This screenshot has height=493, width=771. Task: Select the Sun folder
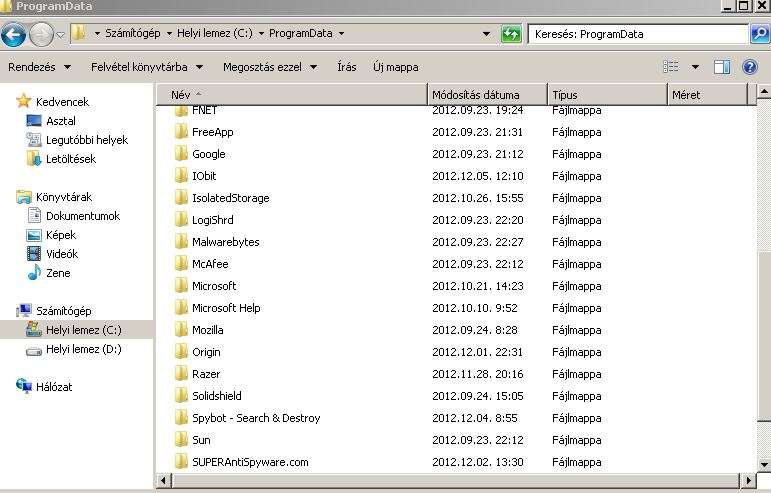201,440
